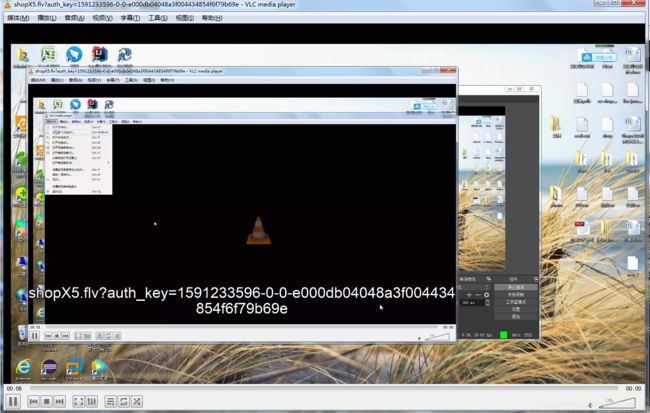This screenshot has height=413, width=650.
Task: Click inner VLC window's pause button in video
Action: coord(35,335)
